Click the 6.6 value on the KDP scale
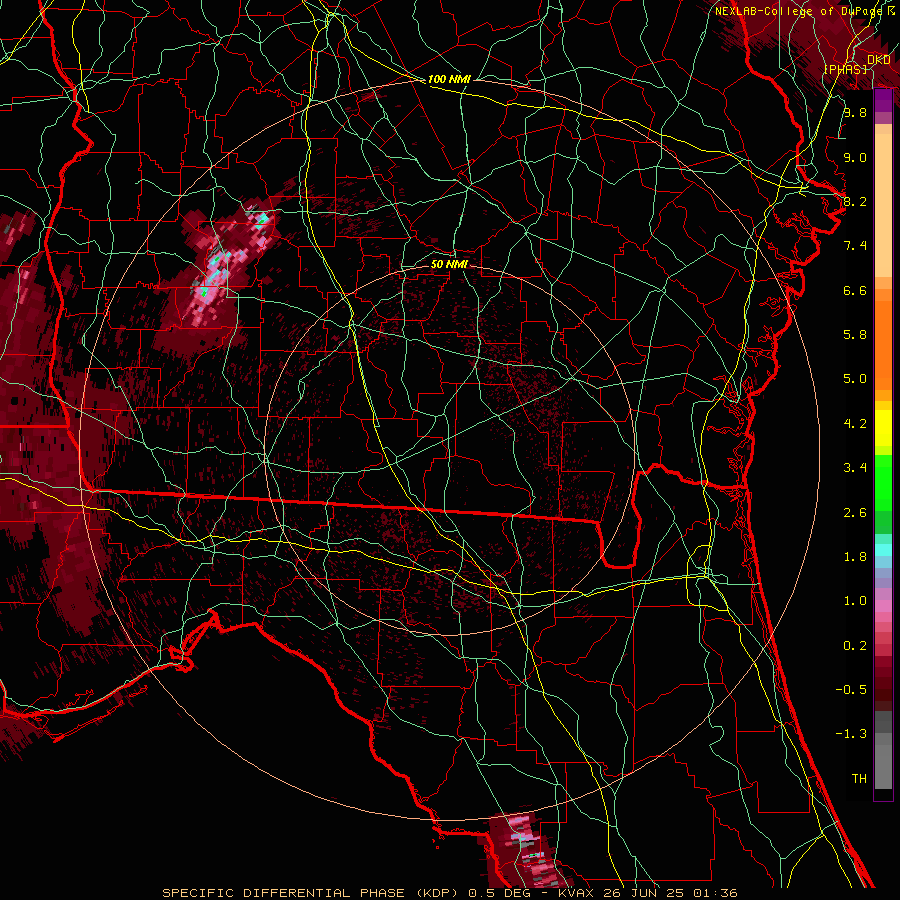Screen dimensions: 900x900 point(855,290)
